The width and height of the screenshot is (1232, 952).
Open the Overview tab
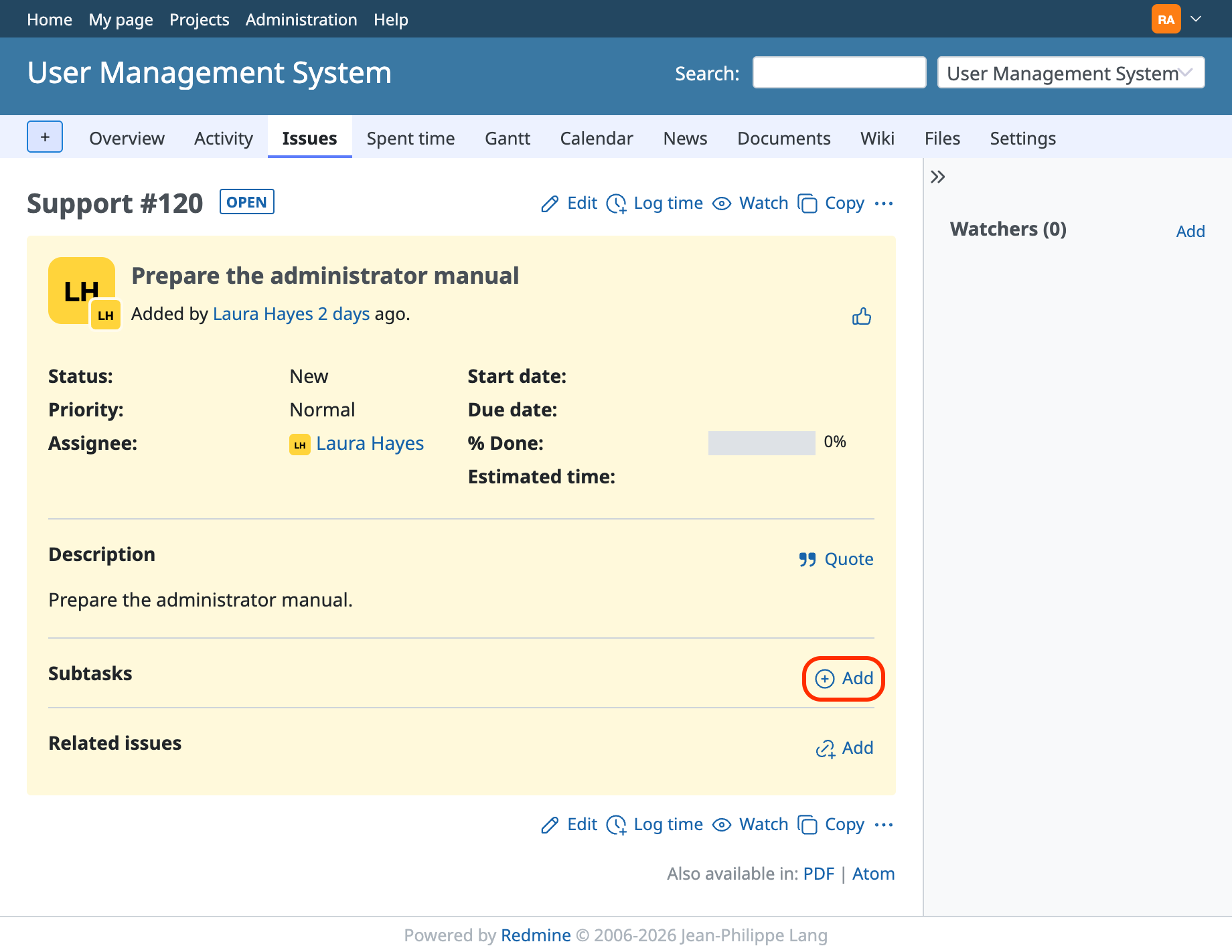pos(127,138)
